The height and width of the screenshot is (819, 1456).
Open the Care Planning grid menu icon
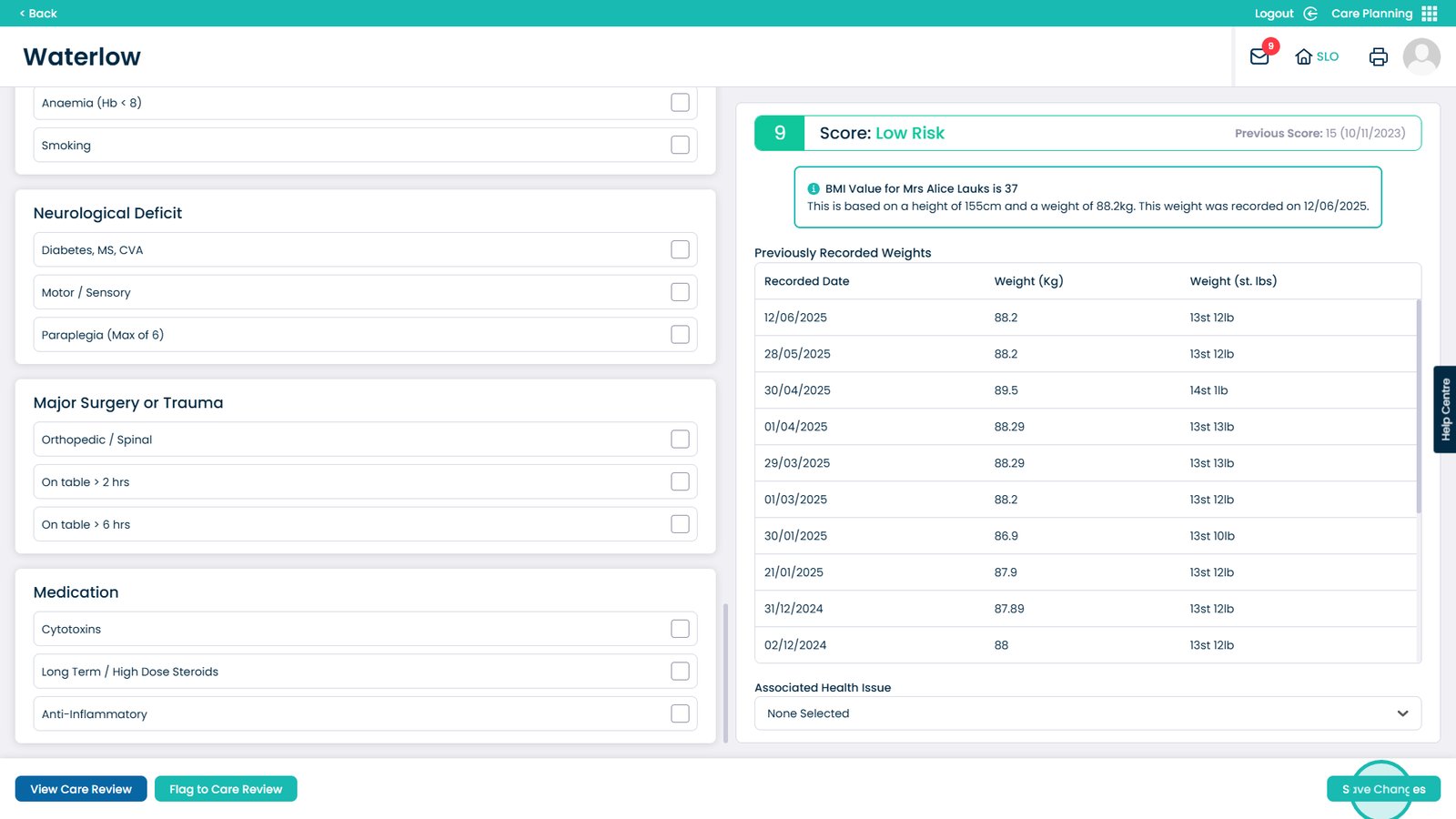point(1430,14)
